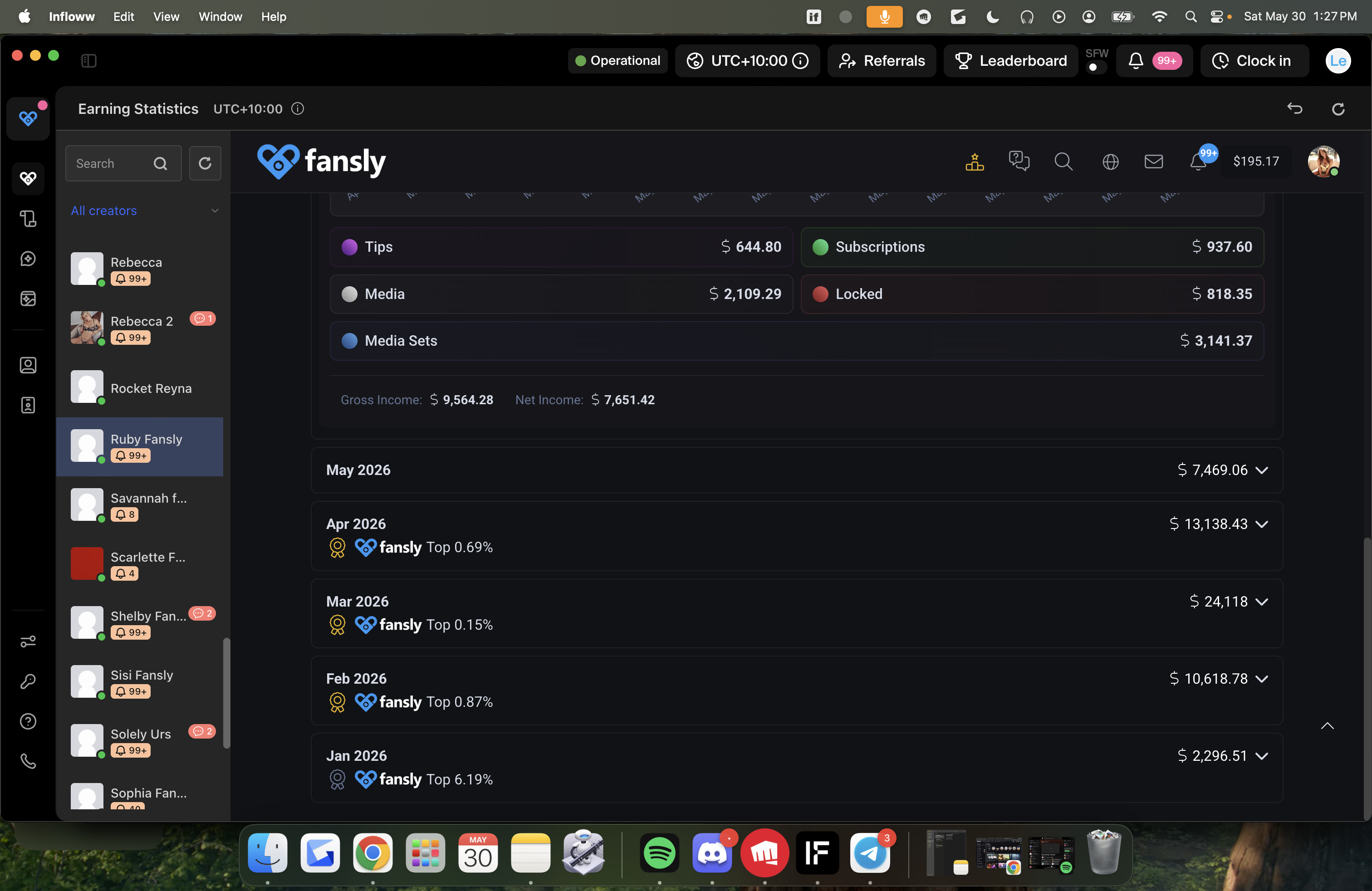Expand the May 2026 earnings row

(797, 470)
